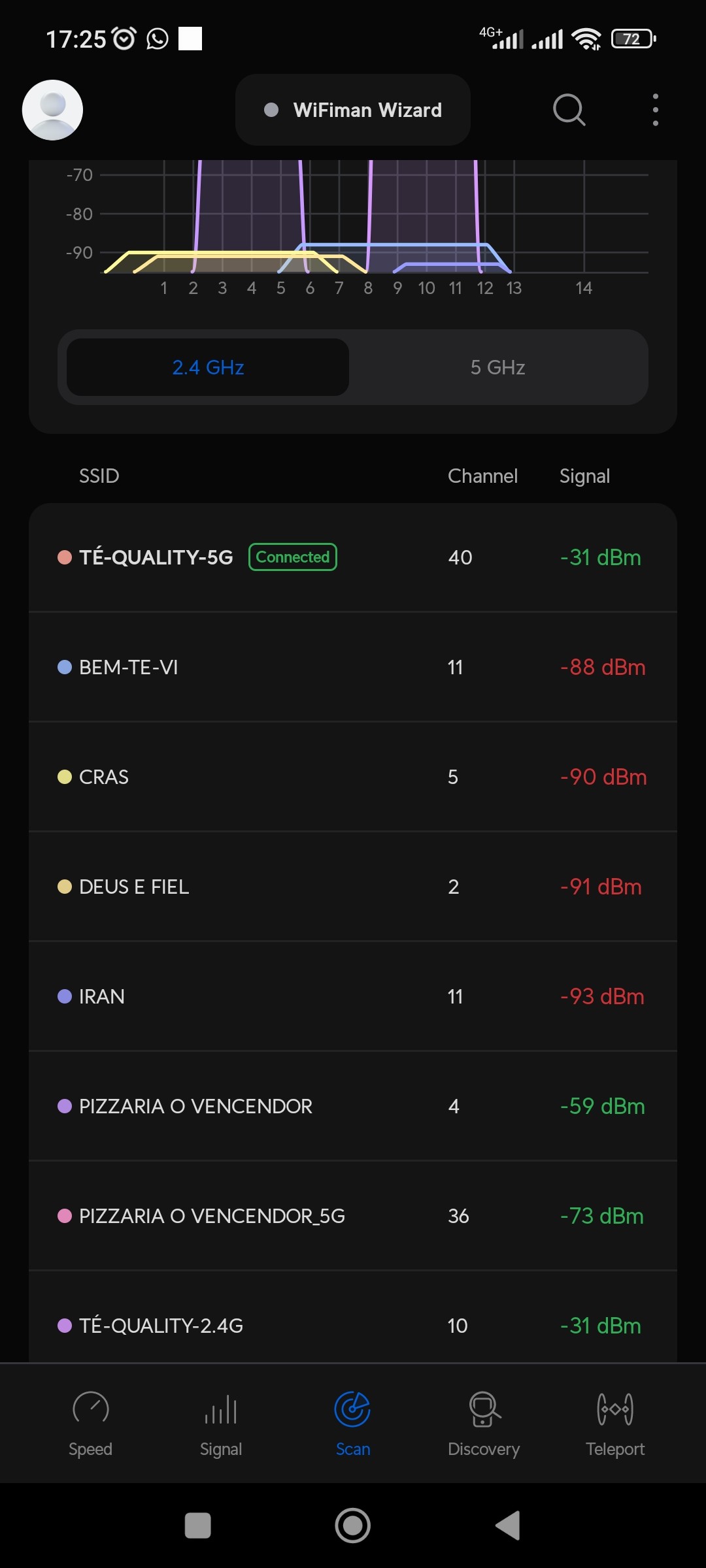Select the TÉ-QUALITY-5G connected network
This screenshot has width=706, height=1568.
click(x=353, y=557)
